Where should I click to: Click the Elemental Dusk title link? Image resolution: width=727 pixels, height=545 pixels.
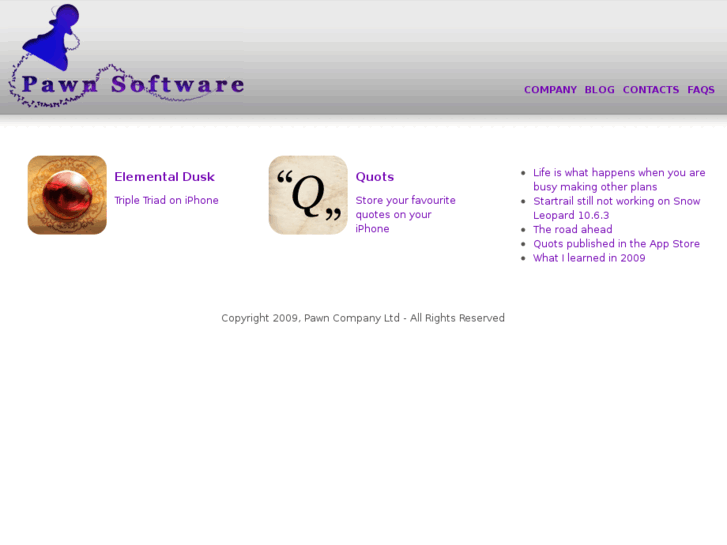(165, 177)
